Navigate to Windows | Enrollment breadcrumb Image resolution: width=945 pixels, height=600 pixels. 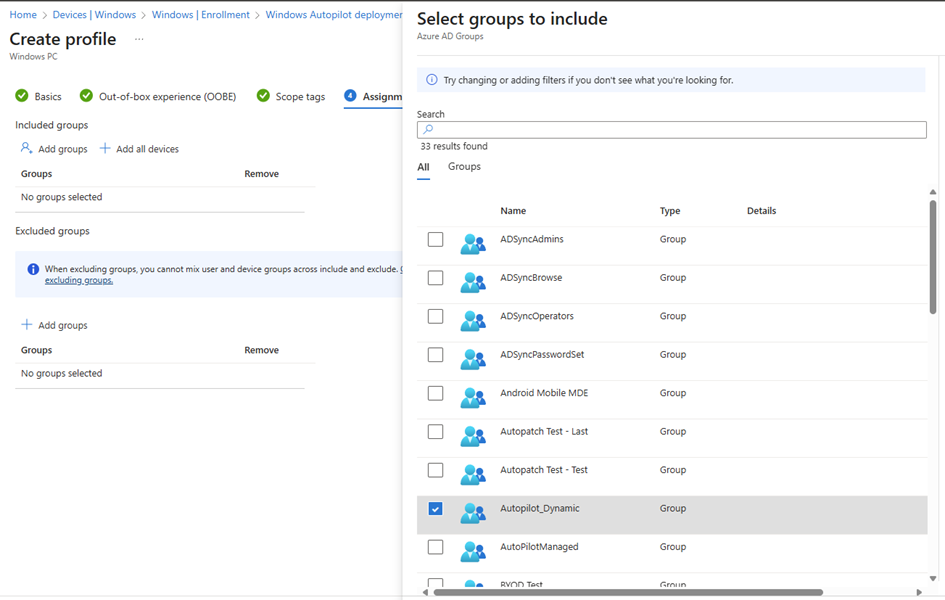pos(200,15)
